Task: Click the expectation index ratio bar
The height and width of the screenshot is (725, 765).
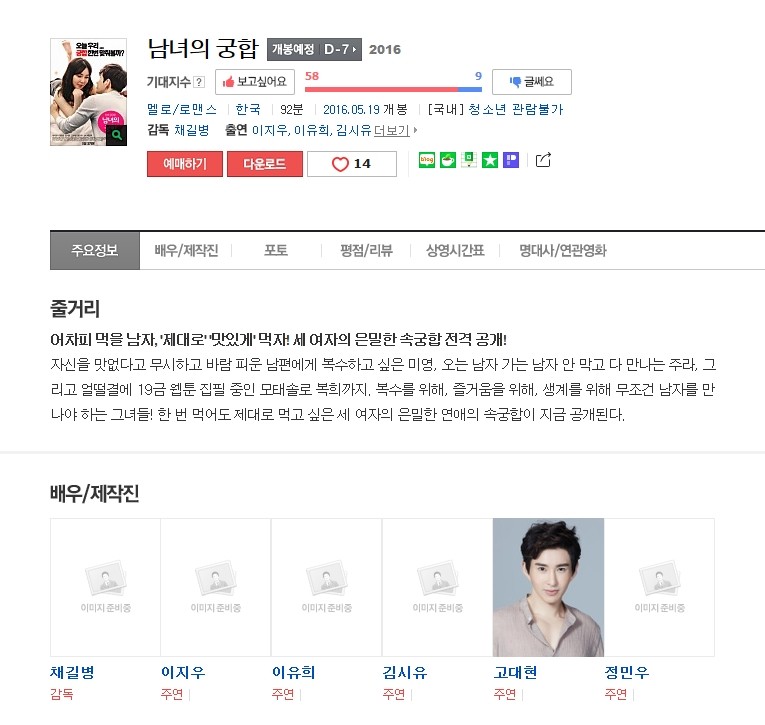Action: [393, 89]
